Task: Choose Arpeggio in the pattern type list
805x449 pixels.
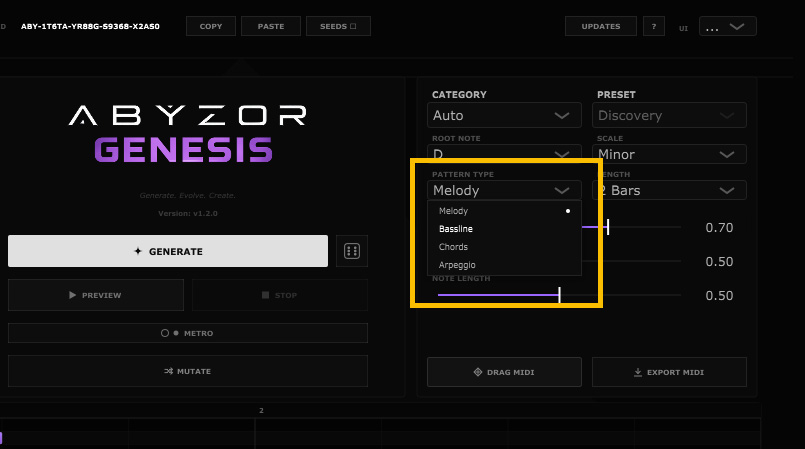Action: click(504, 265)
